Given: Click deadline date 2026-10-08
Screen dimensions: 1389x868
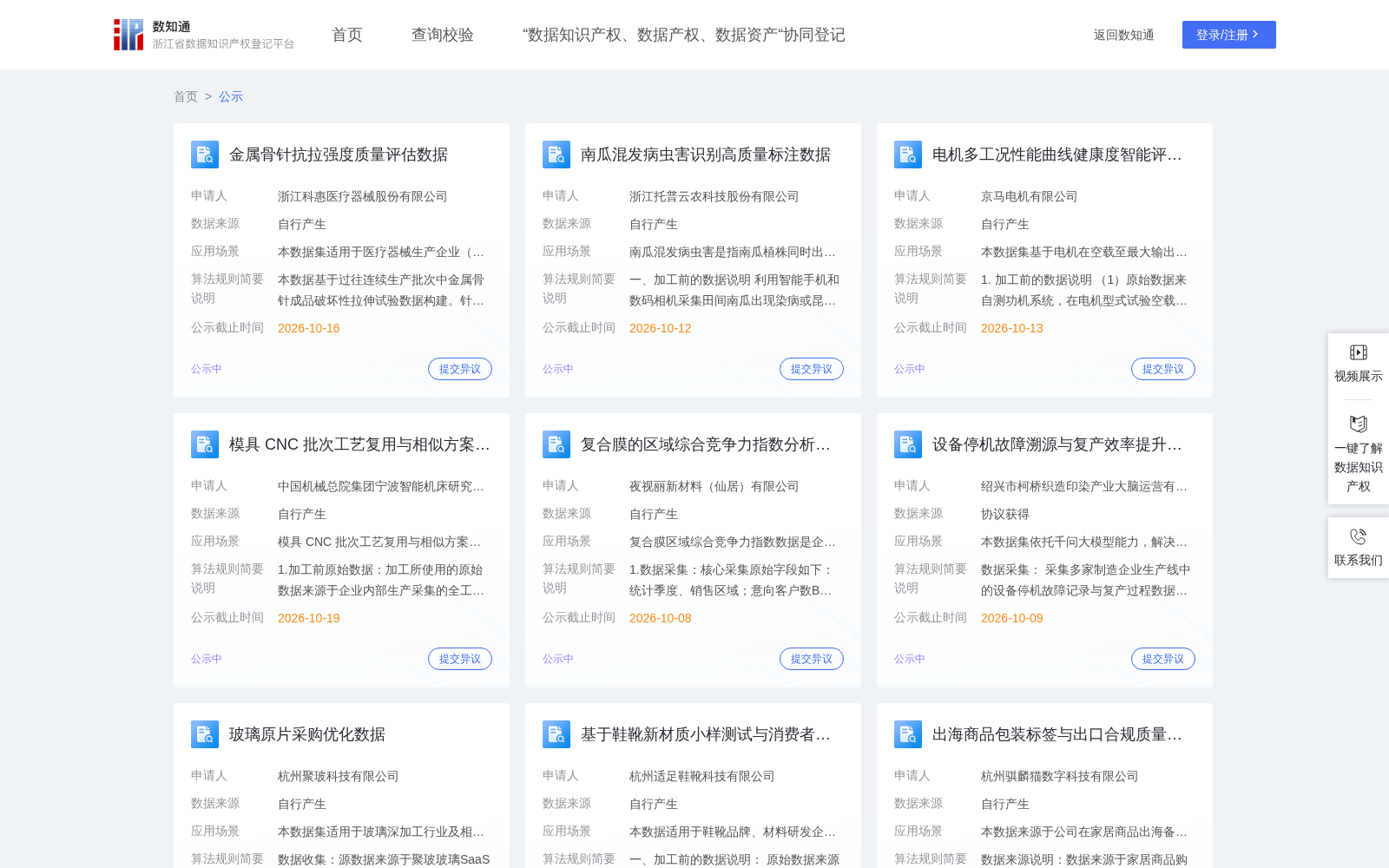Looking at the screenshot, I should tap(661, 618).
